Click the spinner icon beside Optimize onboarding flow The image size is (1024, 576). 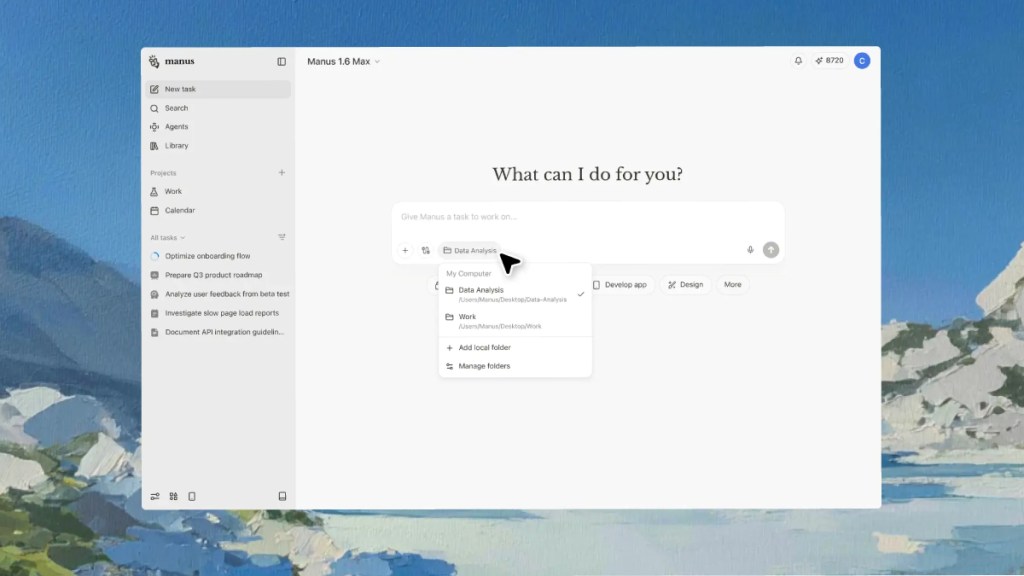click(x=155, y=256)
